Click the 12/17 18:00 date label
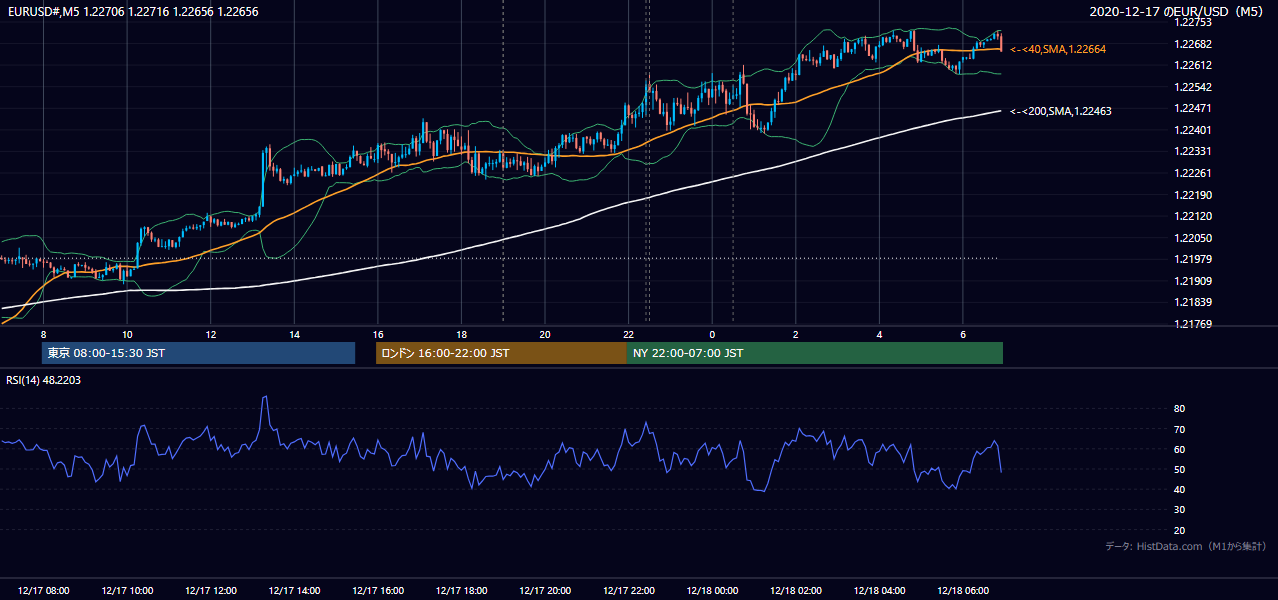 (x=462, y=591)
